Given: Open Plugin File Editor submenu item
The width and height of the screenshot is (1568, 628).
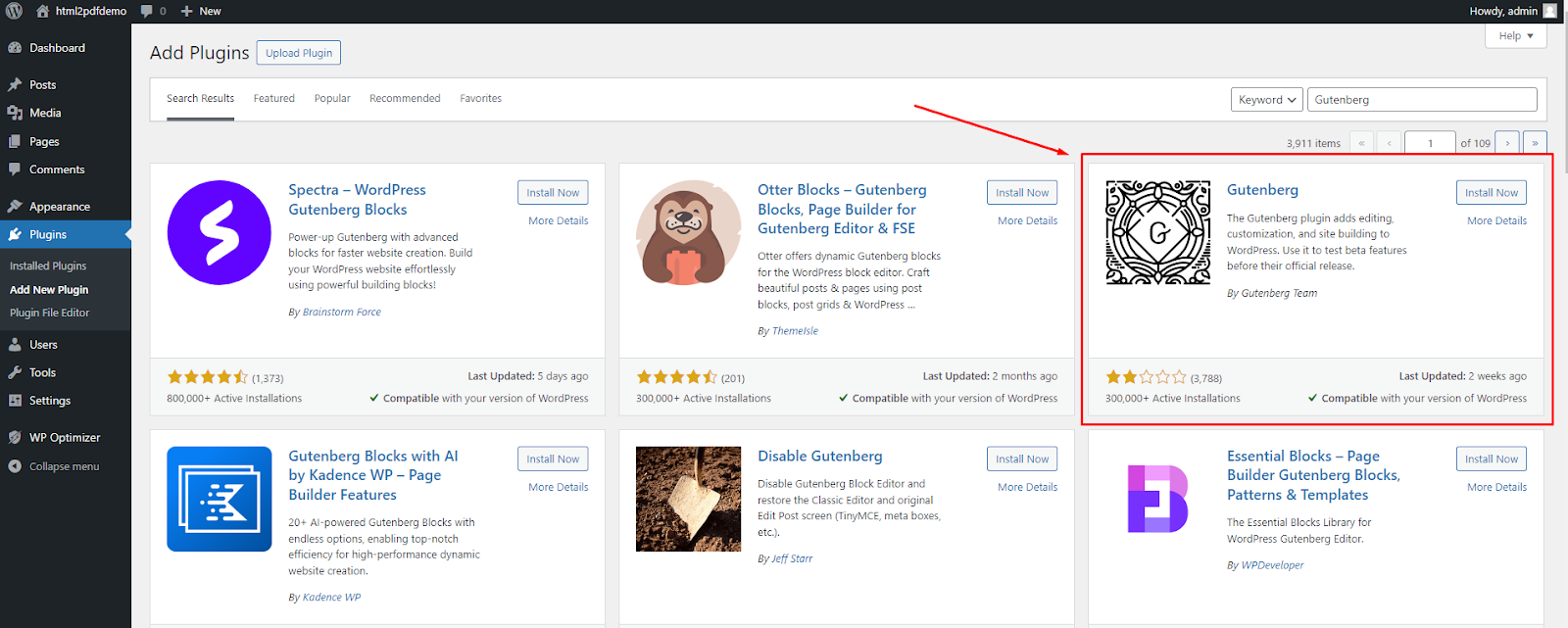Looking at the screenshot, I should 49,313.
